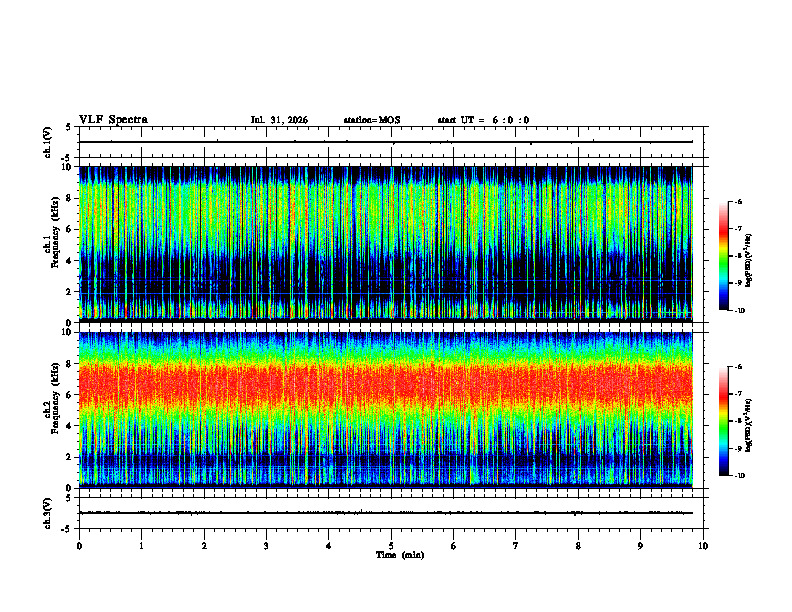Click time axis tick label '7'
Viewport: 792px width, 612px height.
click(x=516, y=546)
